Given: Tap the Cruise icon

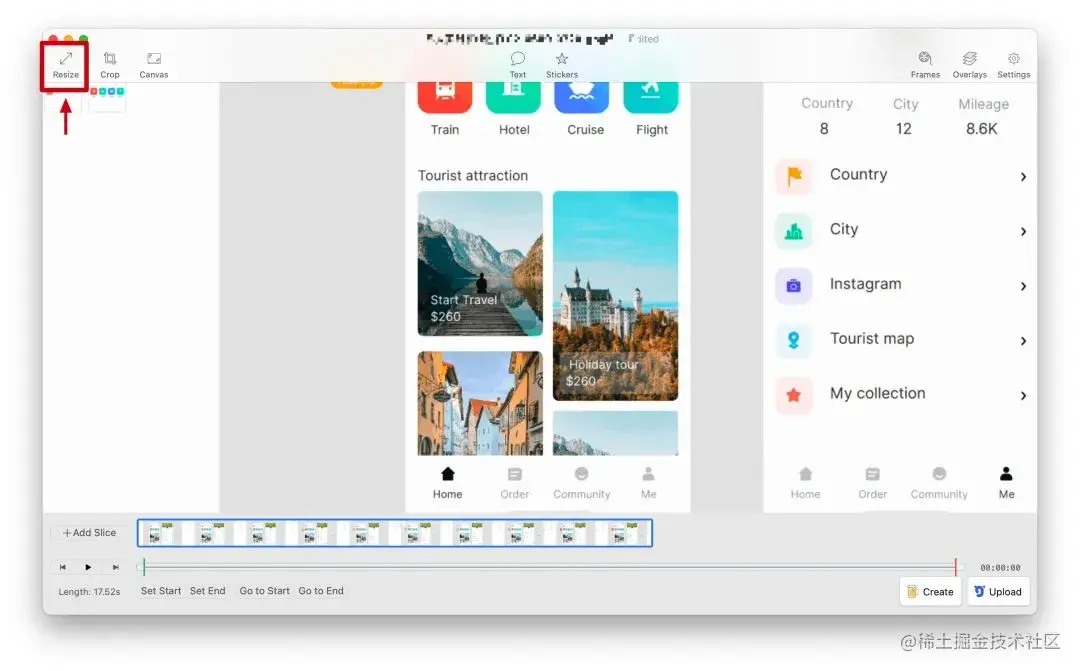Looking at the screenshot, I should pos(582,96).
